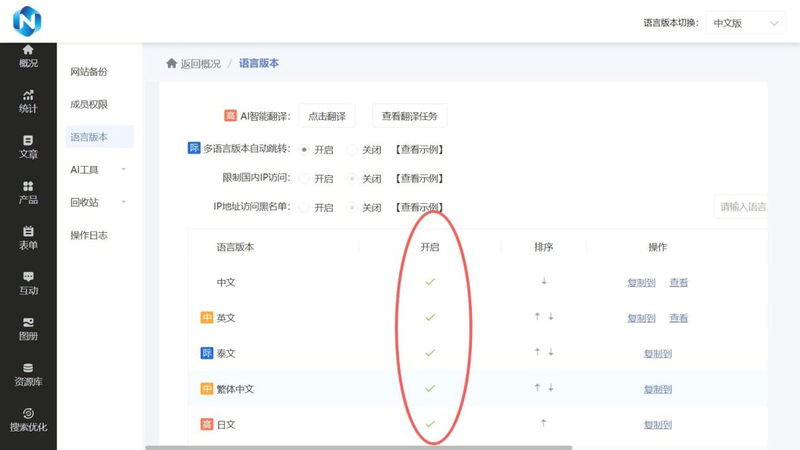Select 开启 for IP地址访问黑名单
The height and width of the screenshot is (450, 800).
(305, 208)
